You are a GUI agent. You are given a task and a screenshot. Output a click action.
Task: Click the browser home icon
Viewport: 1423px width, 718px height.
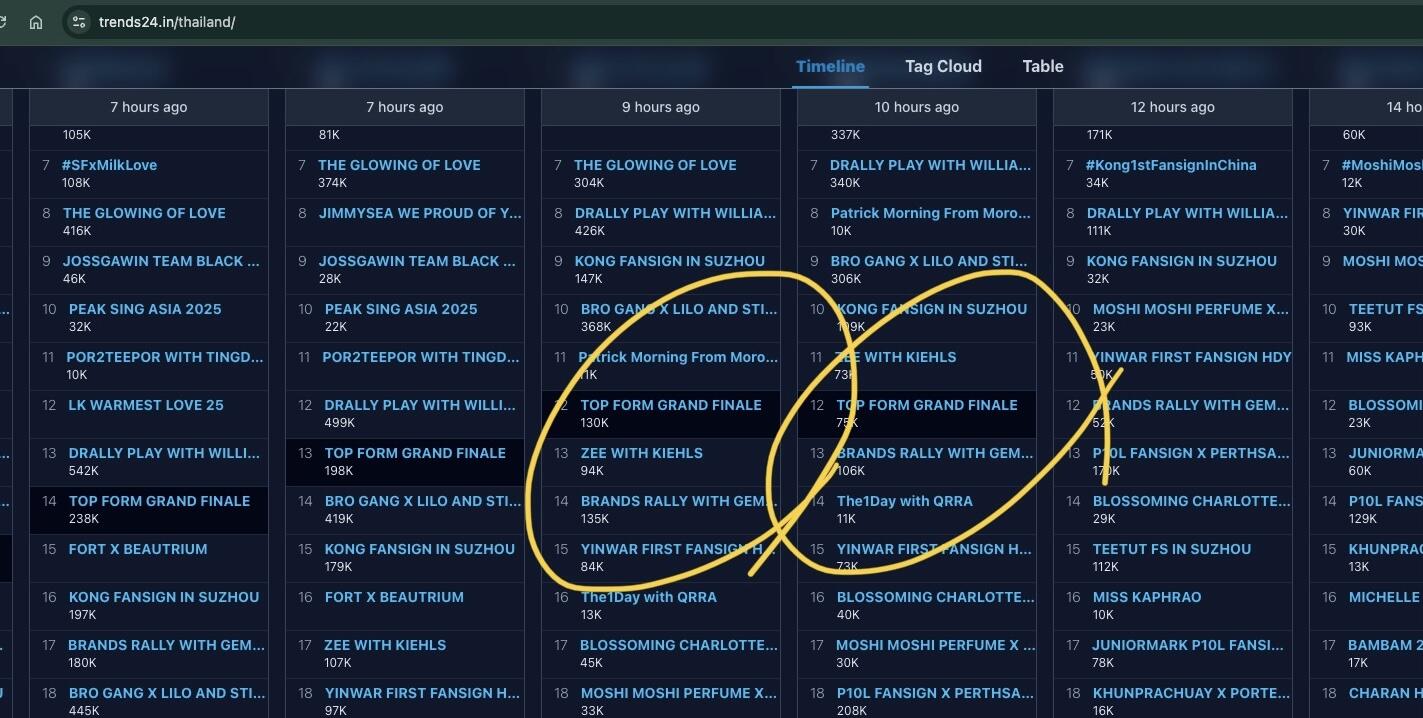tap(36, 22)
